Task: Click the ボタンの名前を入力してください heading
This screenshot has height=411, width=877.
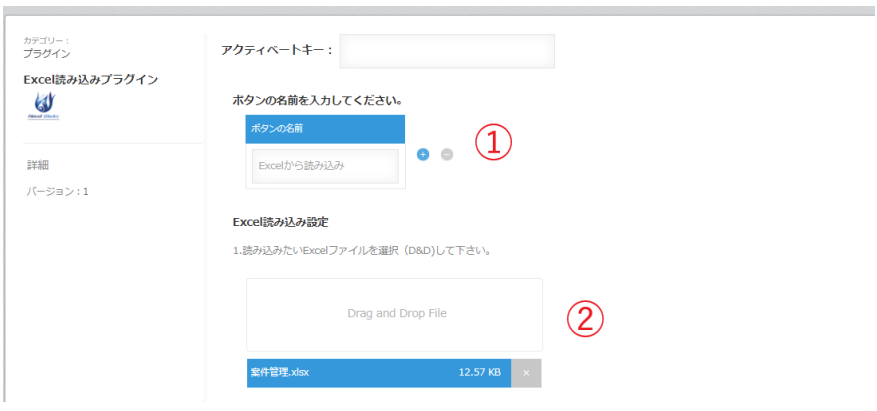Action: (x=318, y=101)
